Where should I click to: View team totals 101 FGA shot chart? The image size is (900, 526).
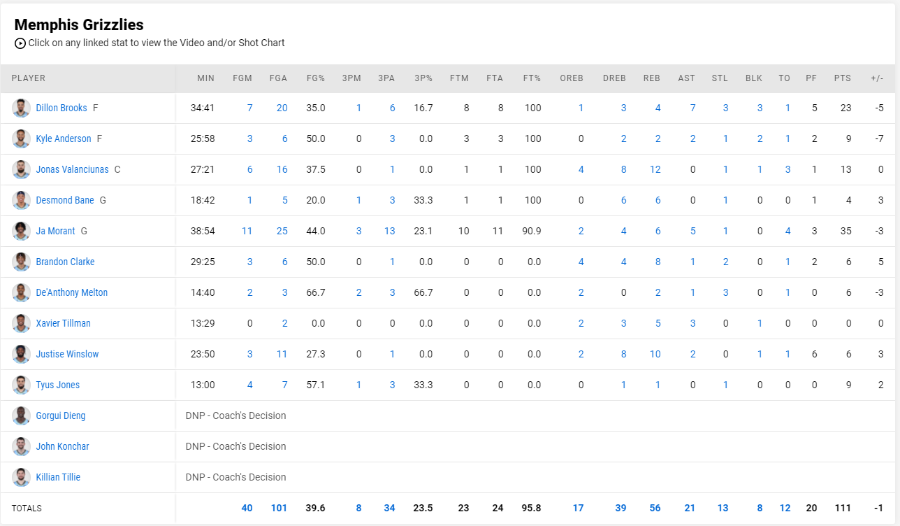279,508
